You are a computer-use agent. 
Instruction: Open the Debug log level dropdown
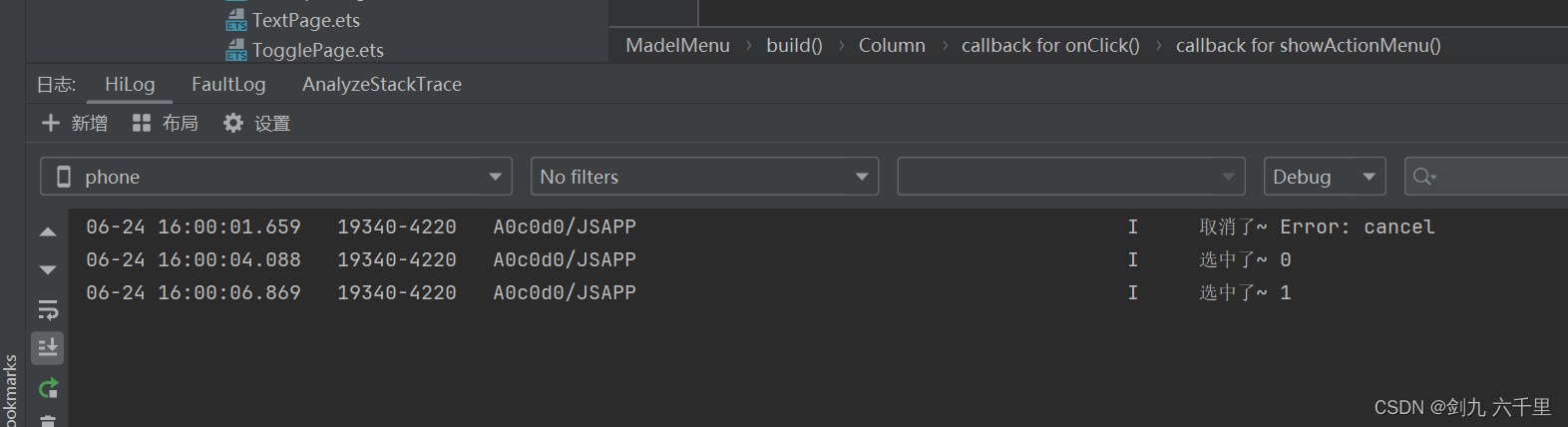point(1325,177)
